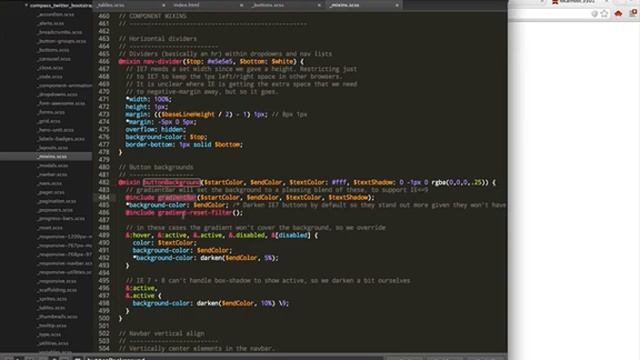Viewport: 640px width, 360px height.
Task: Open _font-awesome.scss in the sidebar
Action: (x=61, y=103)
